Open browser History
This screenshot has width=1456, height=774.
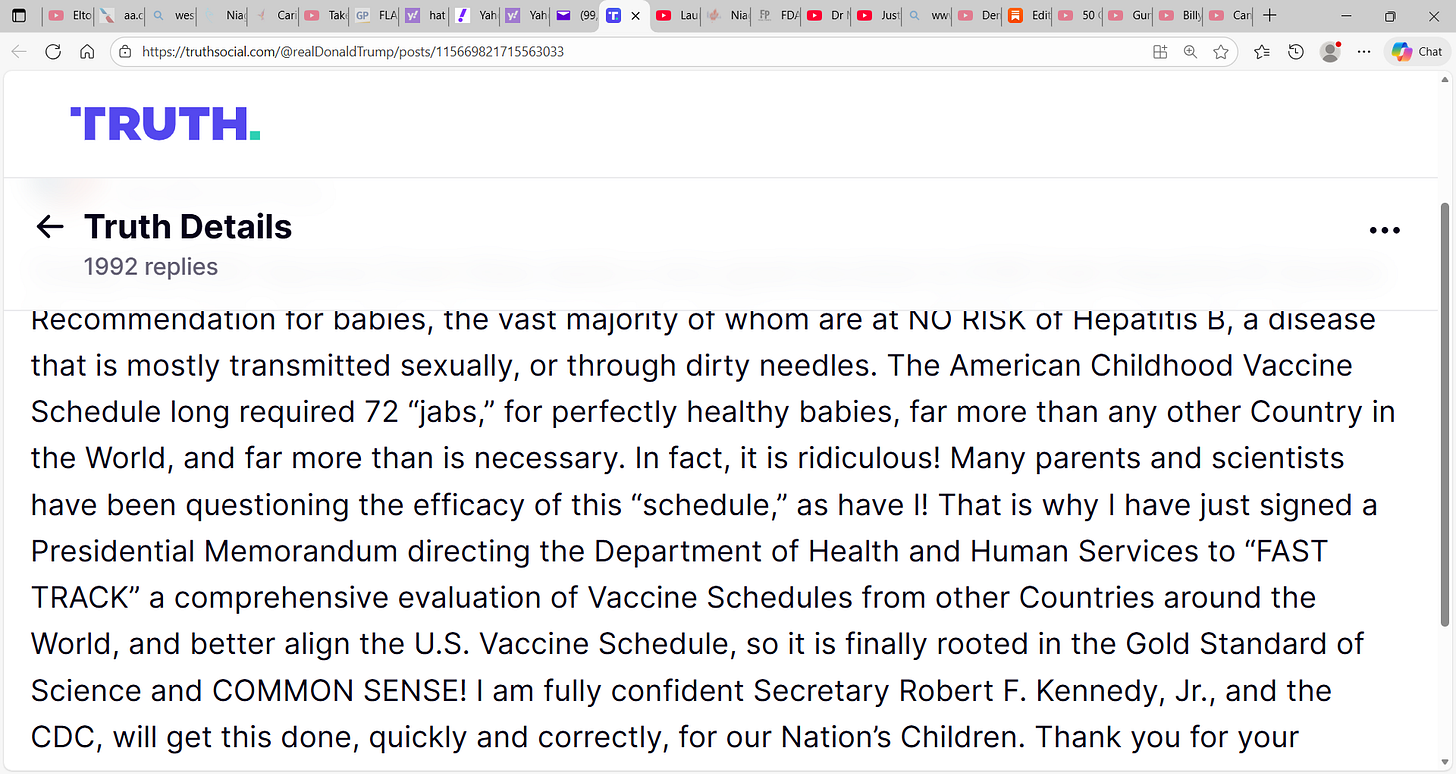1296,52
